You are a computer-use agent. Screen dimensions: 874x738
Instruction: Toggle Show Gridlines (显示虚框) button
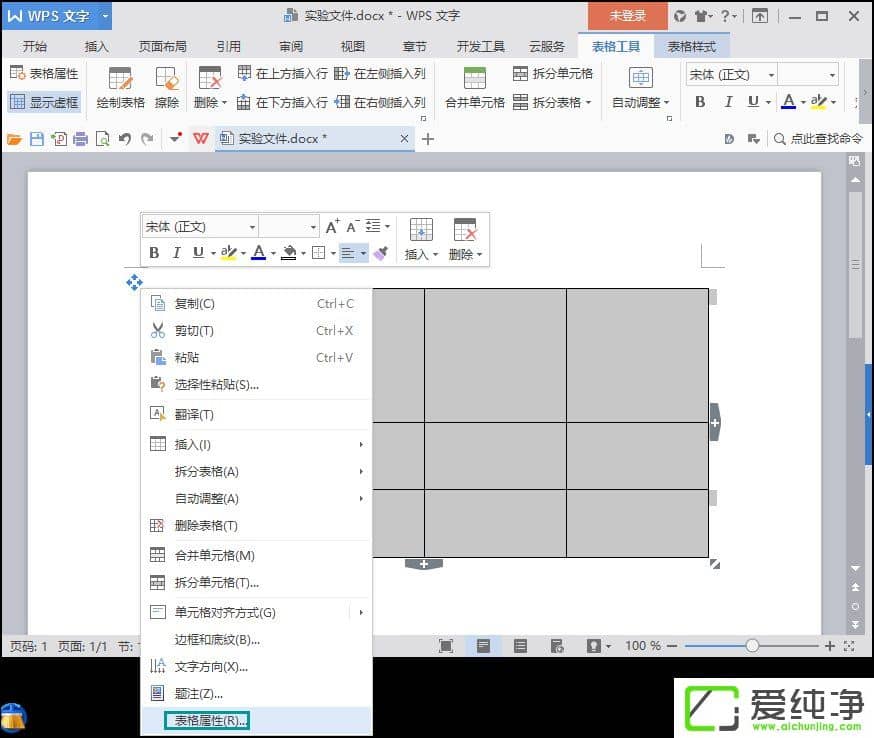(44, 101)
